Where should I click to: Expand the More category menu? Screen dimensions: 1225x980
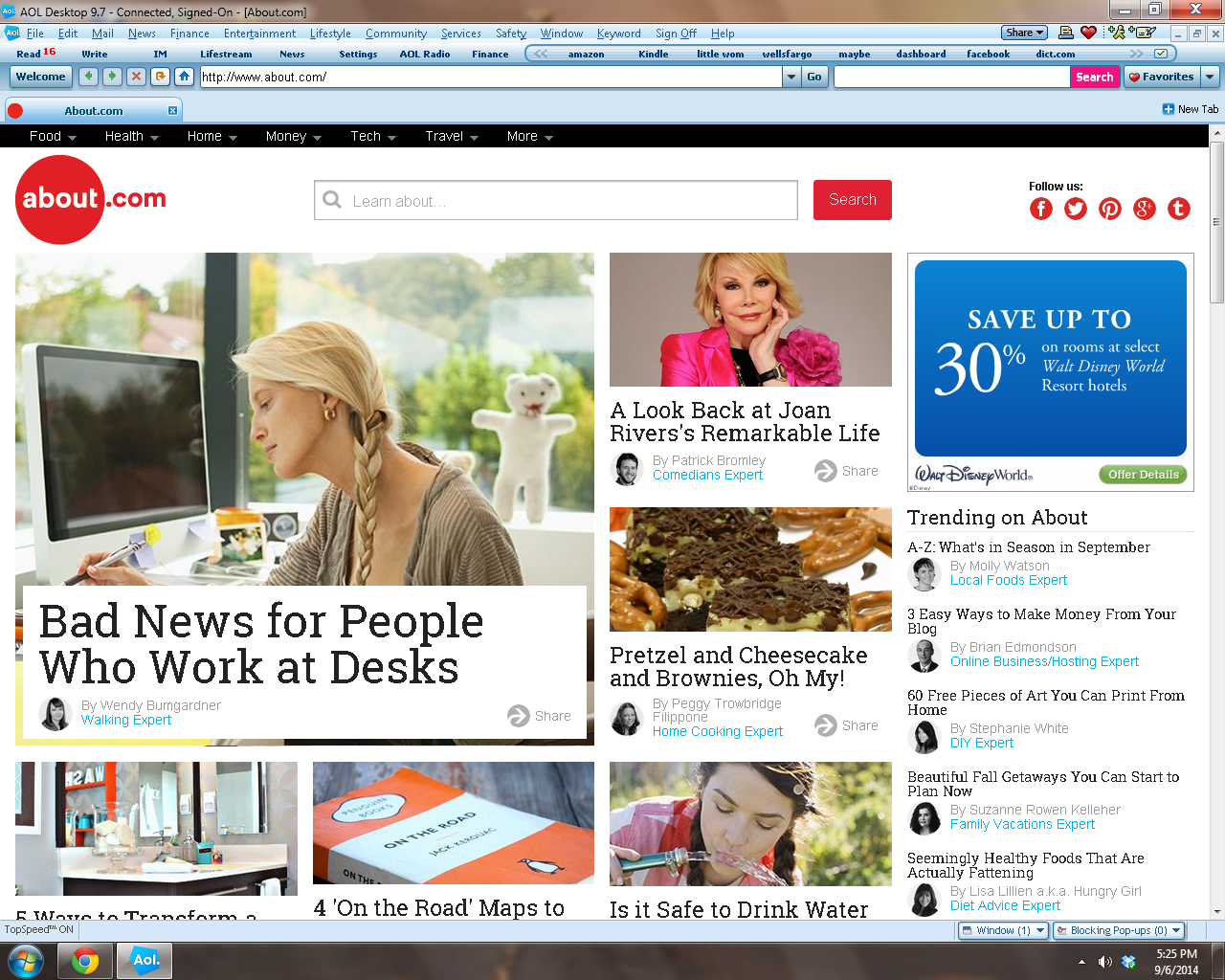(530, 137)
